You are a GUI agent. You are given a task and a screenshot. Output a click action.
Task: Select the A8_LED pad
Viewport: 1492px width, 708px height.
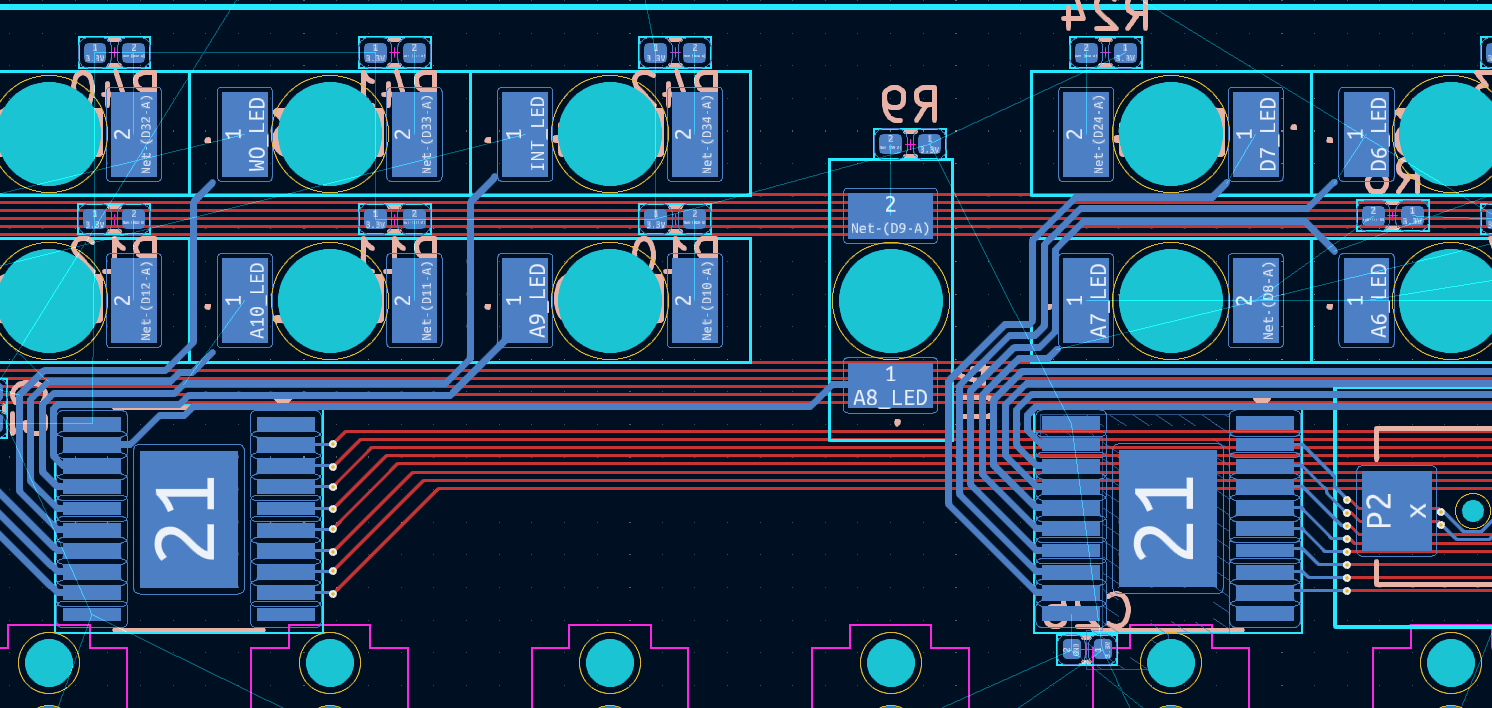(x=890, y=386)
